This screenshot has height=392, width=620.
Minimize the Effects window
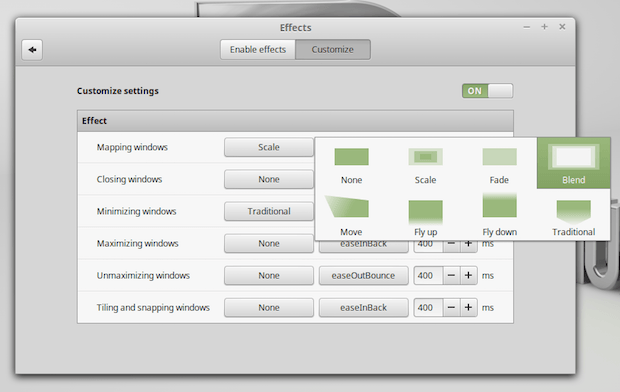pyautogui.click(x=527, y=27)
